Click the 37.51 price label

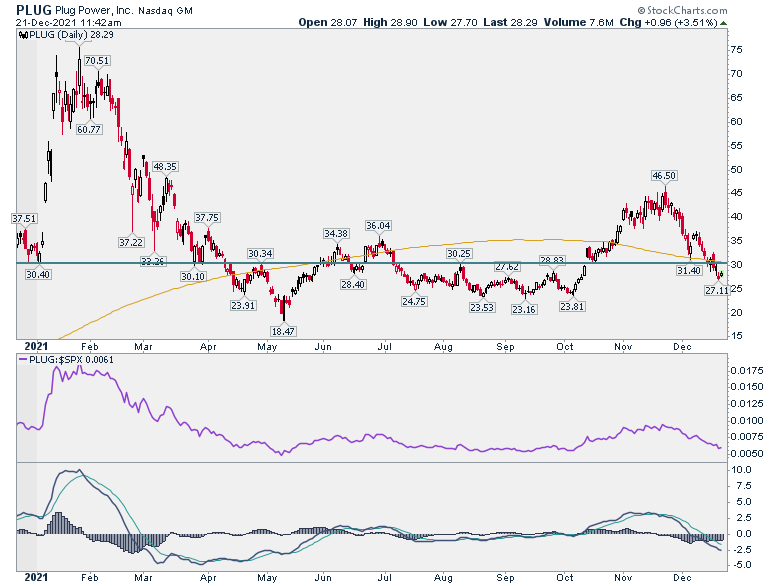pos(24,218)
